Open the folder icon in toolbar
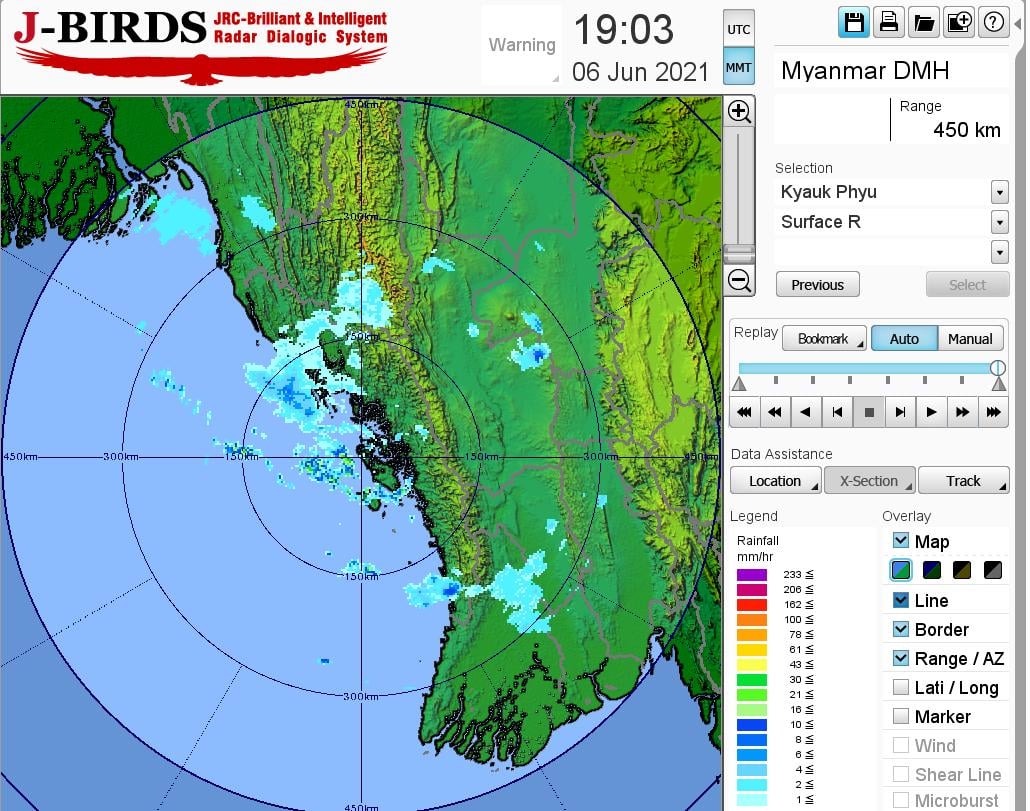 (x=924, y=23)
